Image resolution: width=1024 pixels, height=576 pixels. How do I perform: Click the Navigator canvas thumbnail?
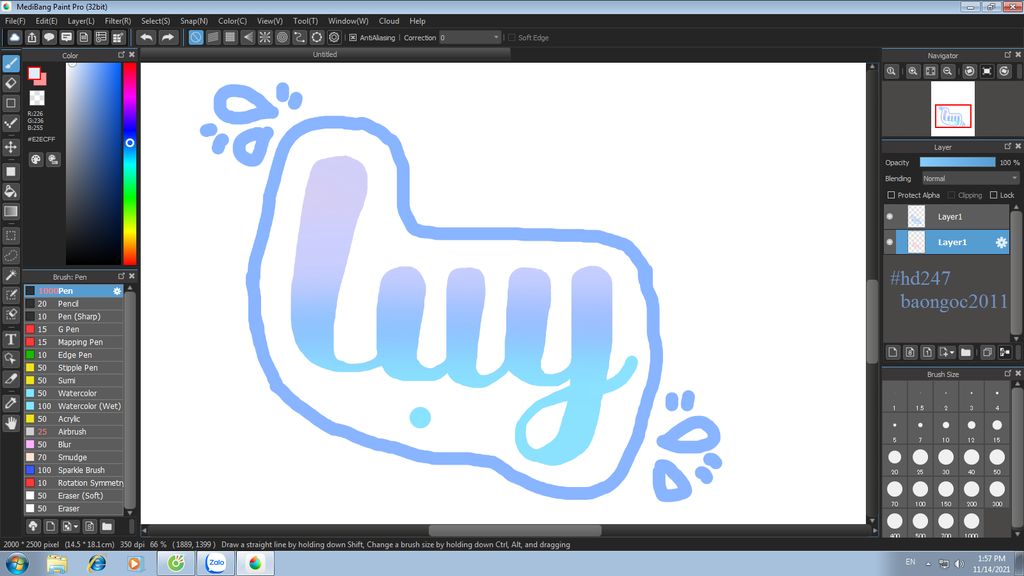click(x=952, y=109)
